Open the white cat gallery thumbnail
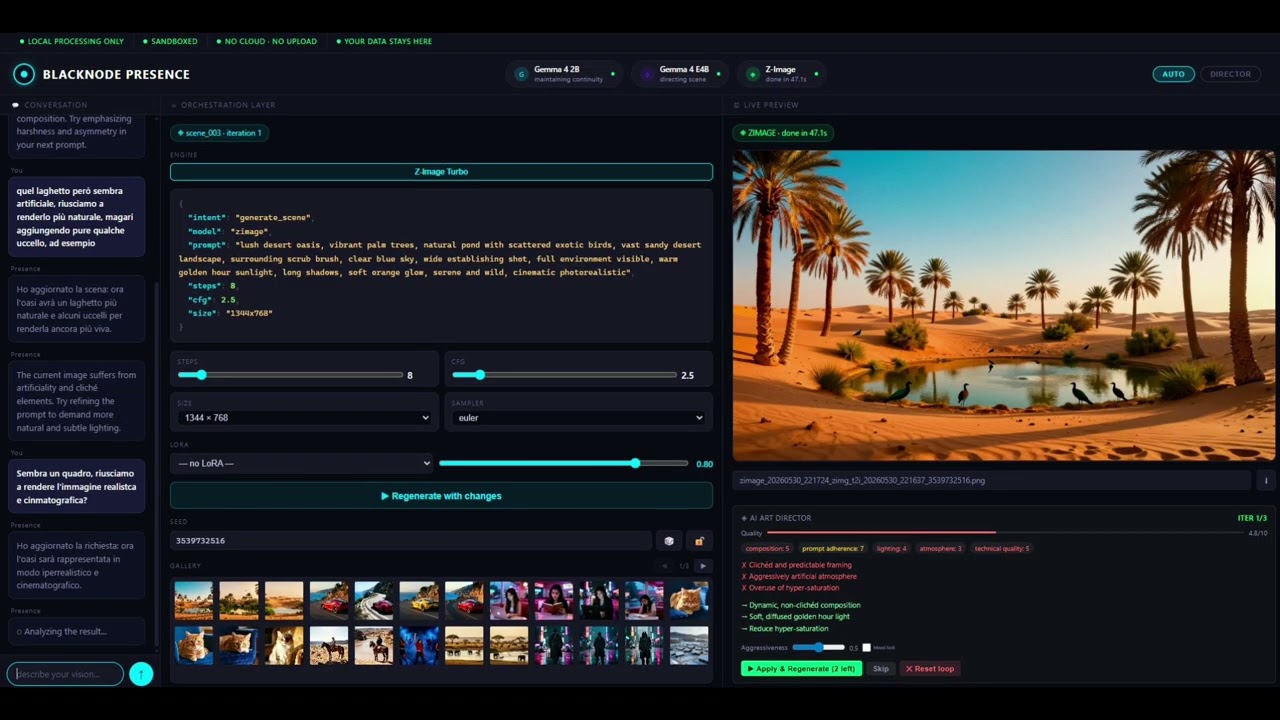The height and width of the screenshot is (720, 1280). [x=284, y=646]
